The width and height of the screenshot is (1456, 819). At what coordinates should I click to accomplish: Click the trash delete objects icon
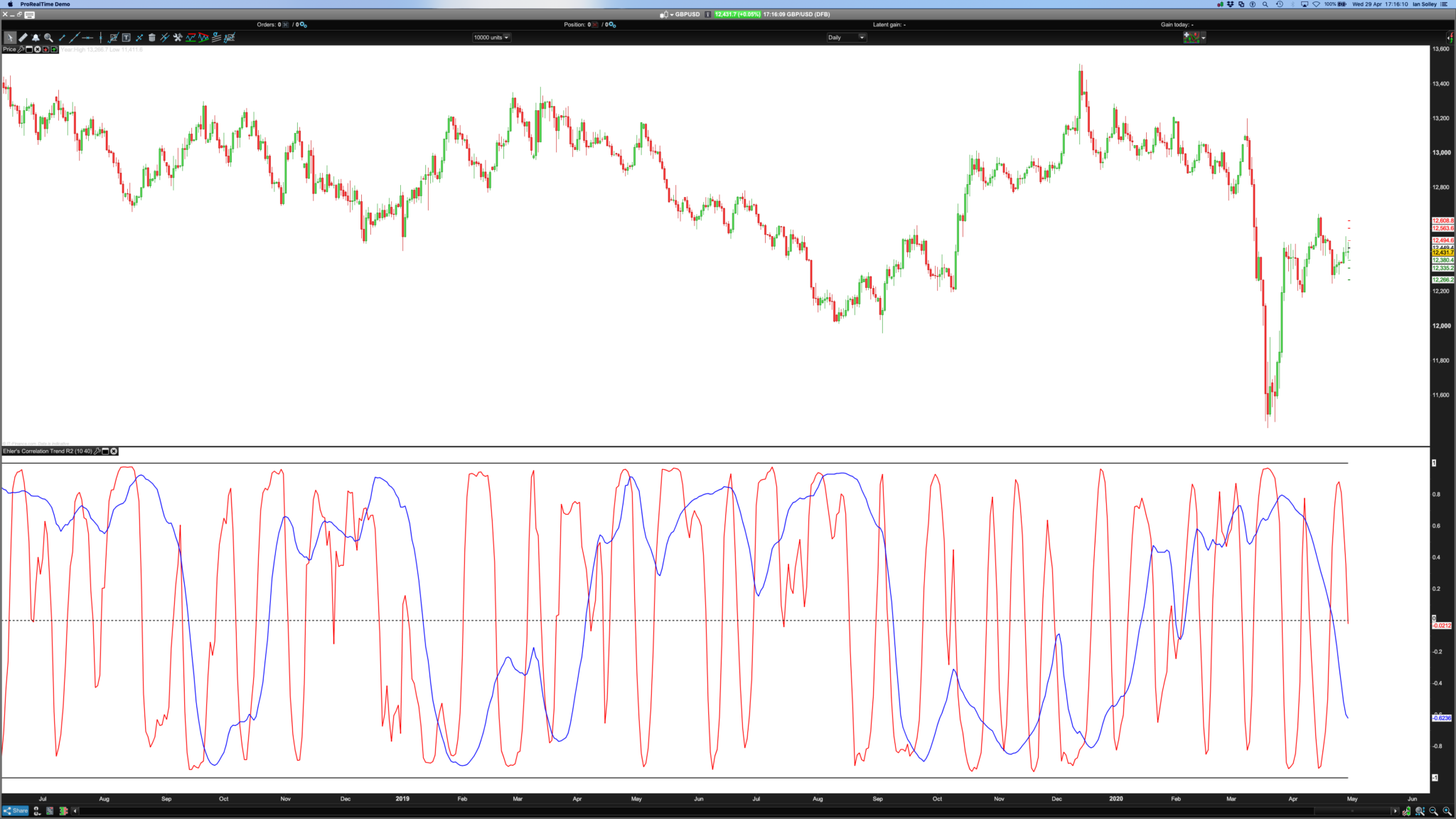tap(151, 38)
